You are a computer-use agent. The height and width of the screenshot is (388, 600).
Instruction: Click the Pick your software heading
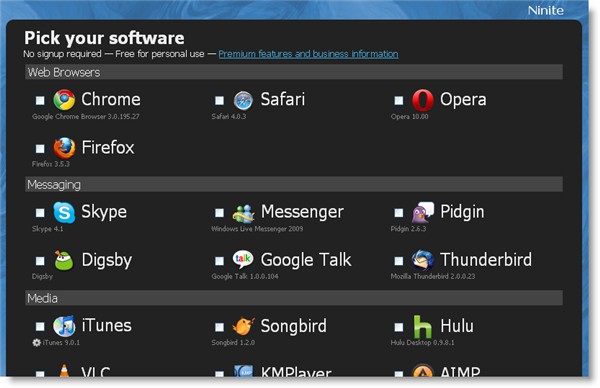point(104,38)
